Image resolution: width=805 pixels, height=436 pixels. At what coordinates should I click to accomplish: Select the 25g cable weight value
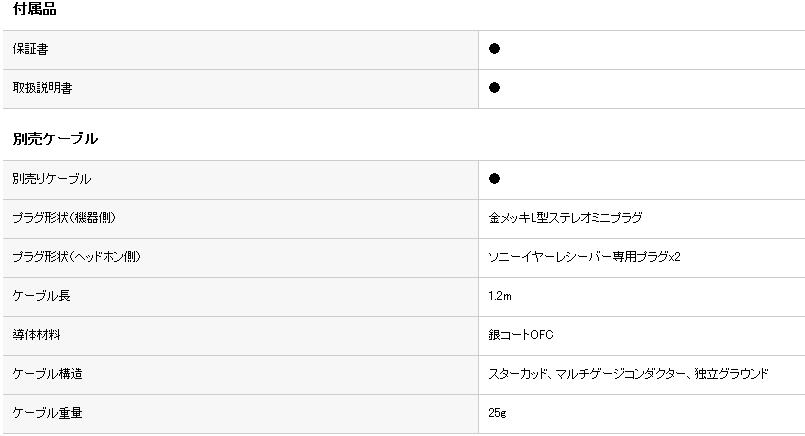click(498, 413)
